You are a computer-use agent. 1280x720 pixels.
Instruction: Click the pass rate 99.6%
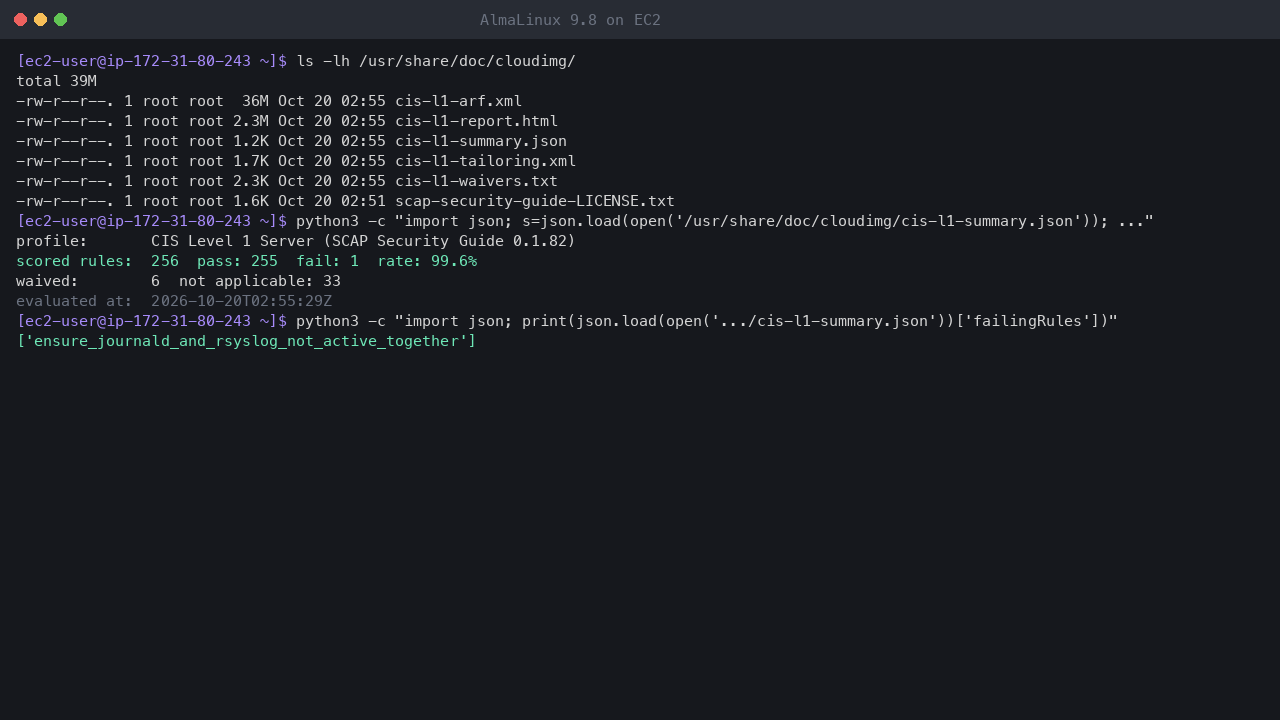(x=454, y=261)
